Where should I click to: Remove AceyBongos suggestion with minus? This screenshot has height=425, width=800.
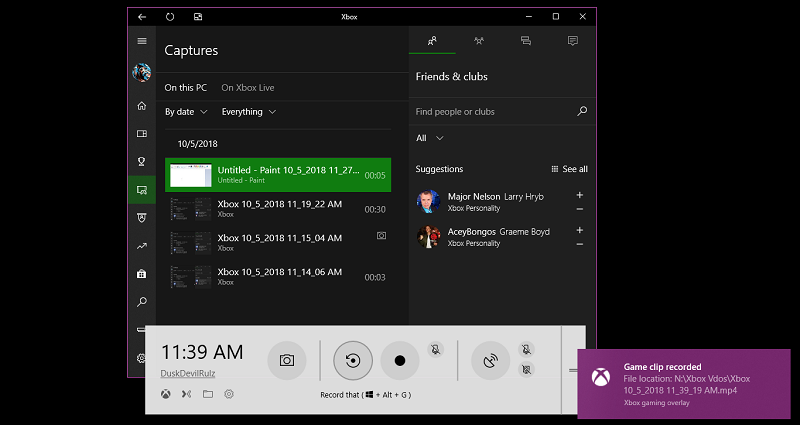(x=580, y=244)
